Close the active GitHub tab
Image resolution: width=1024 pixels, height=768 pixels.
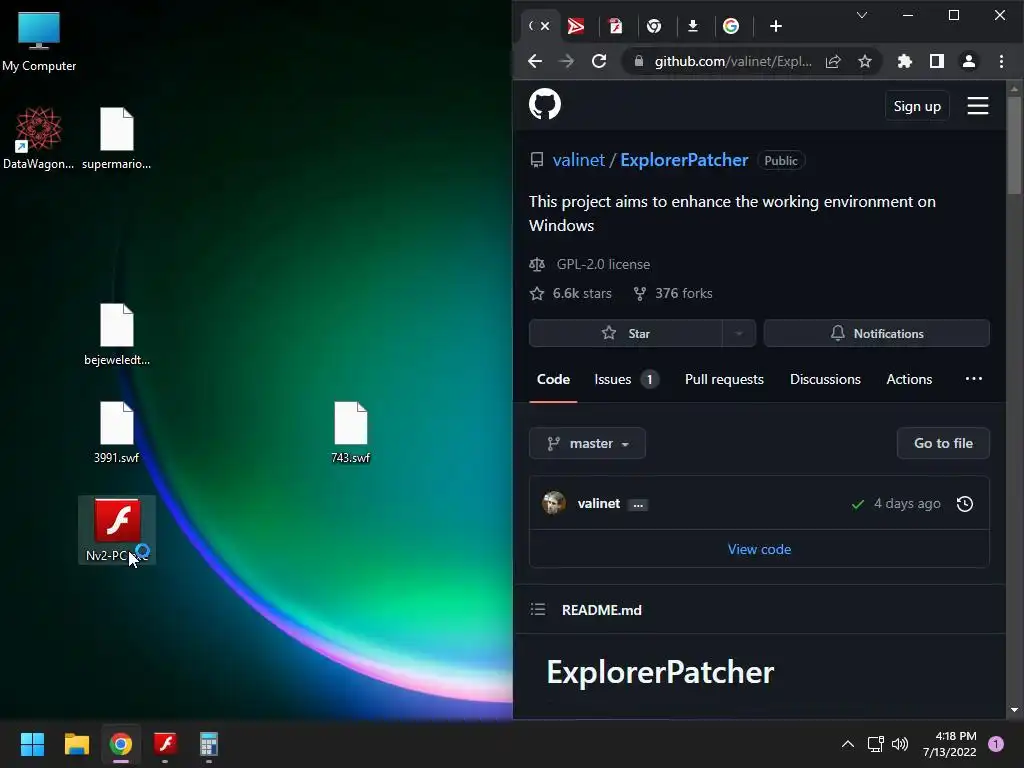pyautogui.click(x=545, y=26)
